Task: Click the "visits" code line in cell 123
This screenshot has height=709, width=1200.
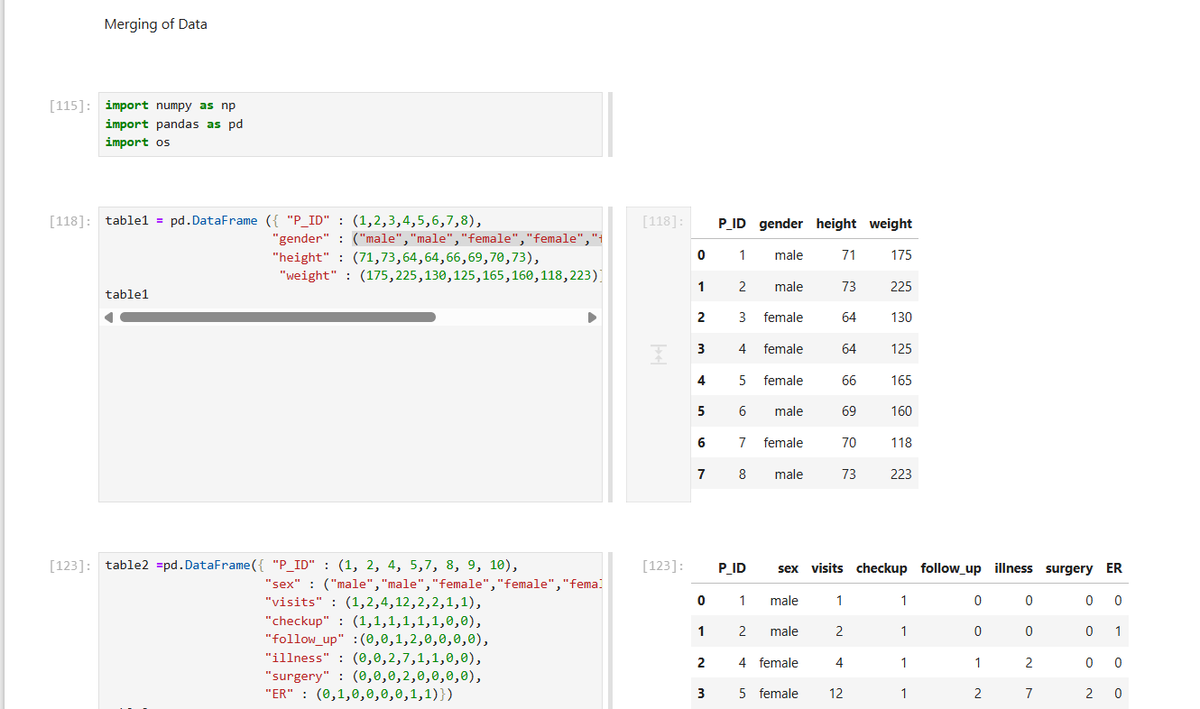Action: pos(374,603)
